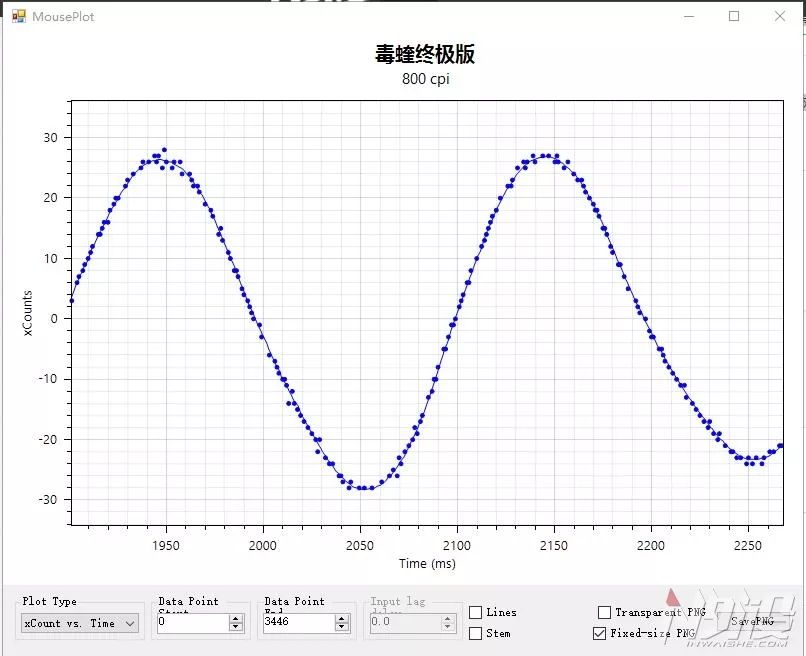Open the Plot Type dropdown
Image resolution: width=806 pixels, height=656 pixels.
coord(80,623)
